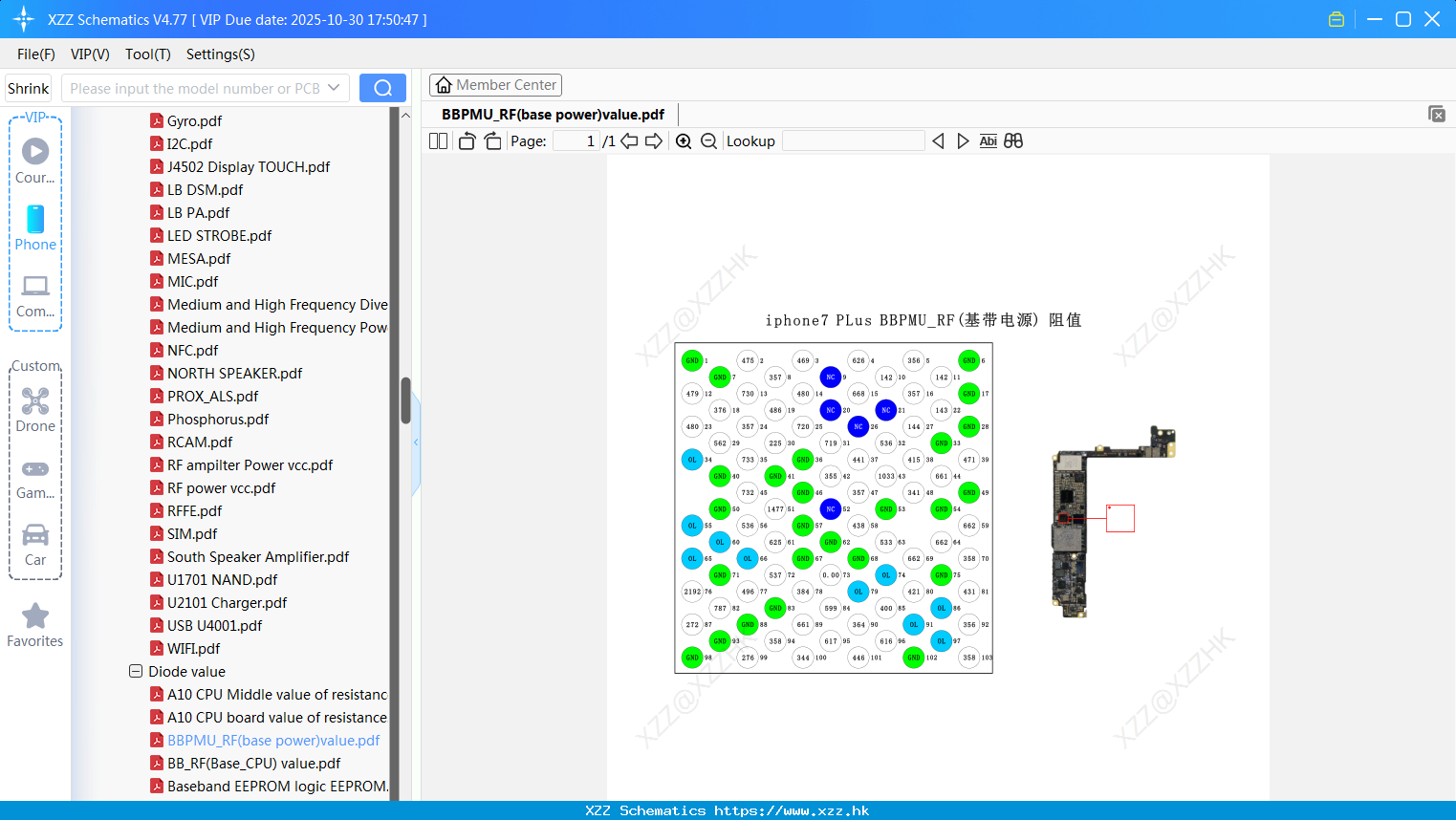Open the model number dropdown arrow
The image size is (1456, 820).
coord(334,88)
